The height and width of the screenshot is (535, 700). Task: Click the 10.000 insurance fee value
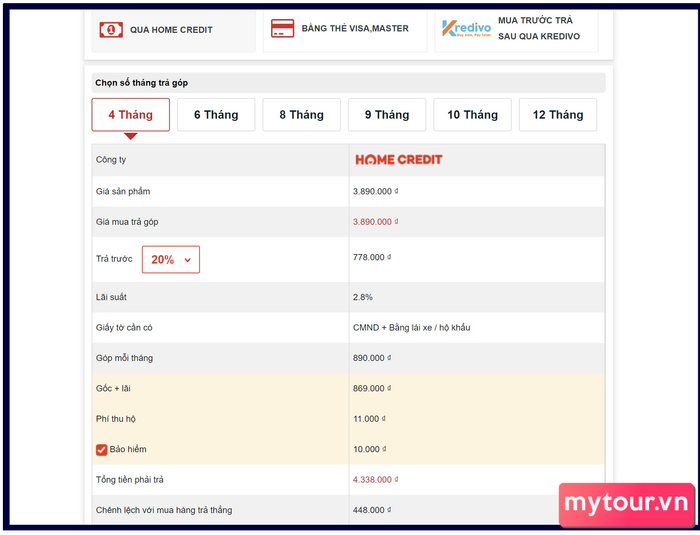(369, 449)
